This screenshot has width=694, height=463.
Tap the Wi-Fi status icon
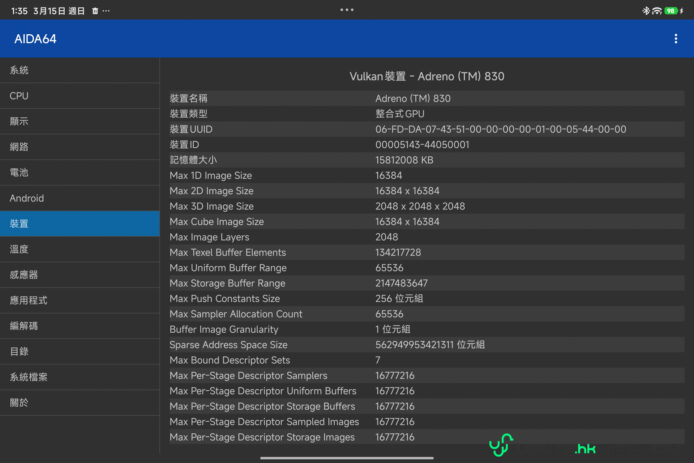[x=656, y=10]
